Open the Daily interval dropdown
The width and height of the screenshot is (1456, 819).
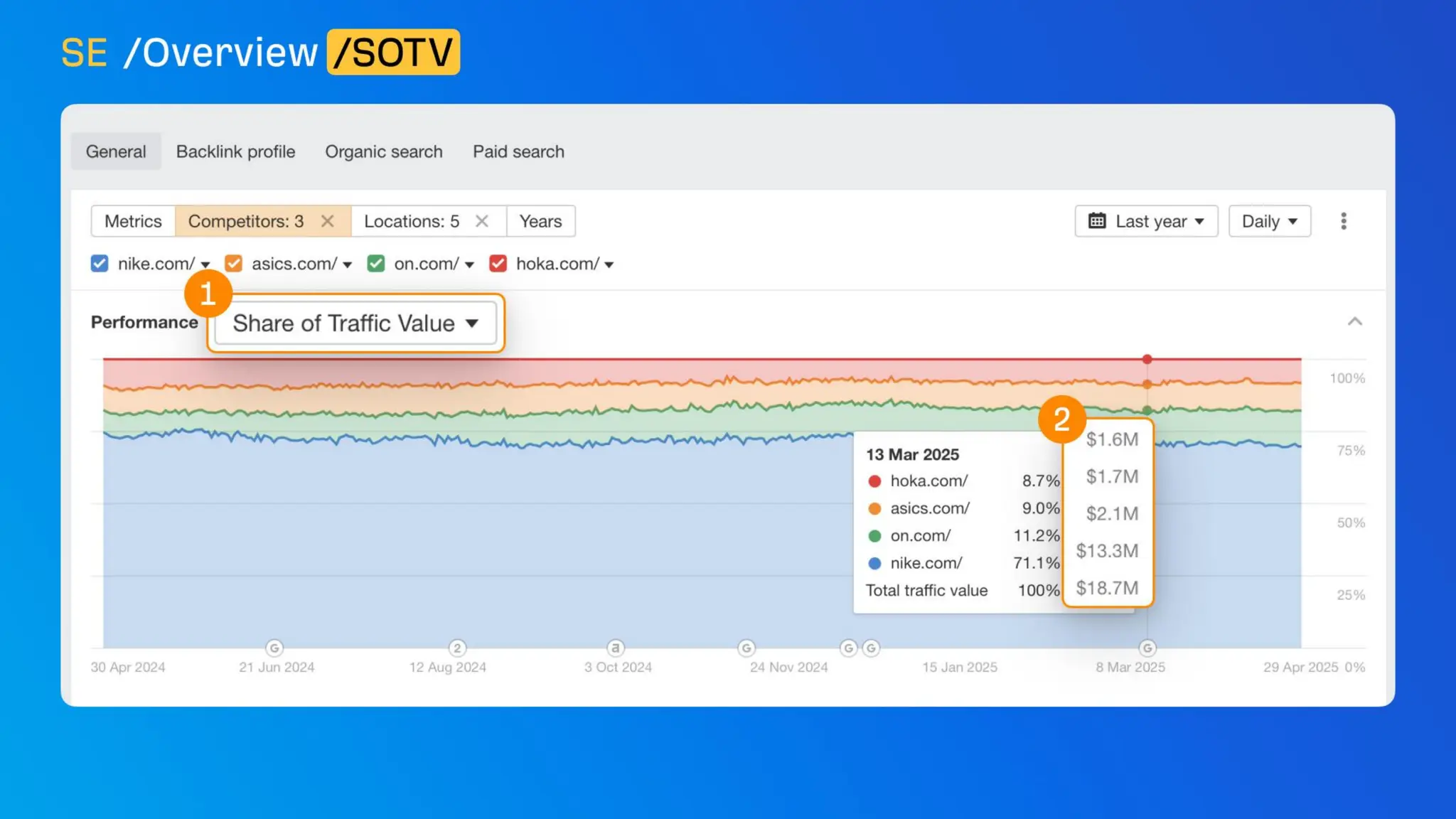(x=1269, y=221)
